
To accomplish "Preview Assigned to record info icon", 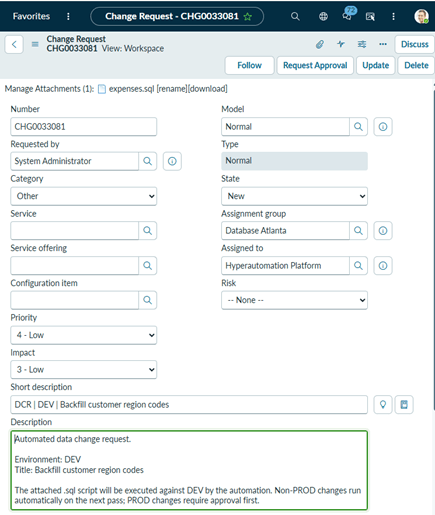I will [x=383, y=266].
